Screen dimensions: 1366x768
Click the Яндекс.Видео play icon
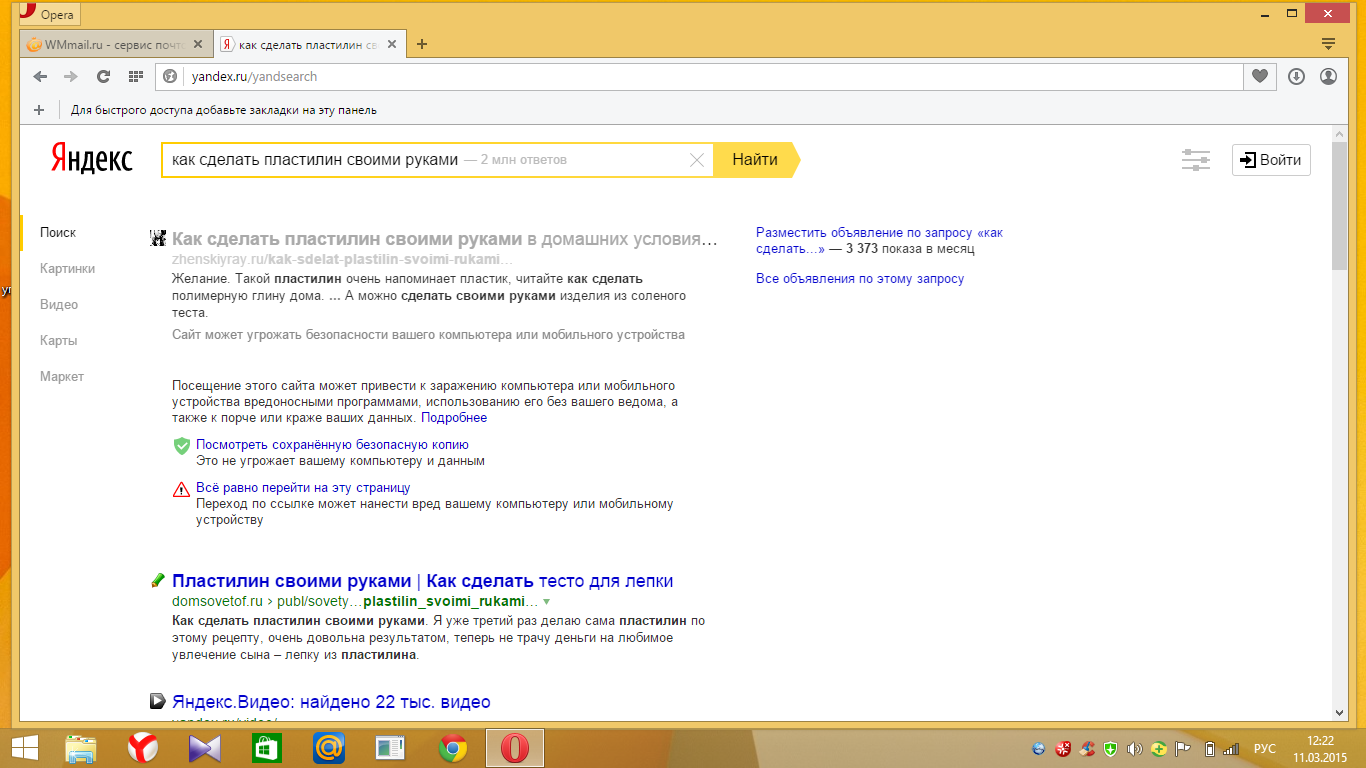[157, 702]
